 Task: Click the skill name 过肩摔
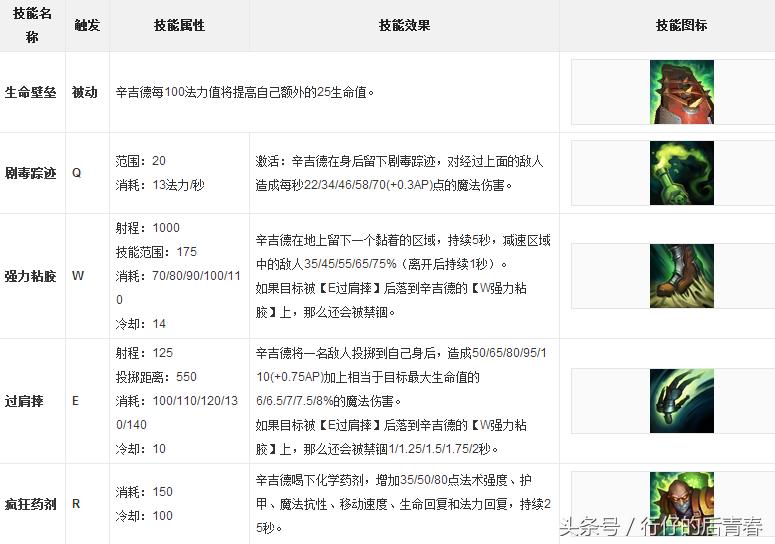click(25, 401)
